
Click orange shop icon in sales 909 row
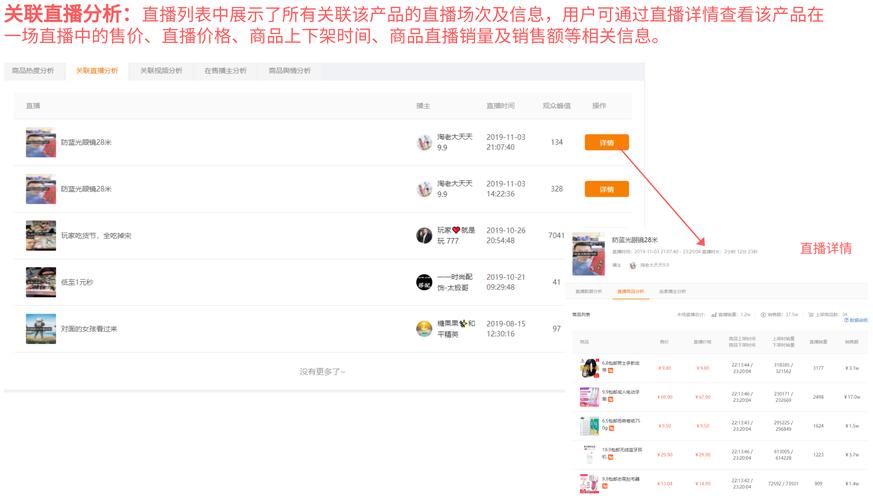[x=605, y=486]
